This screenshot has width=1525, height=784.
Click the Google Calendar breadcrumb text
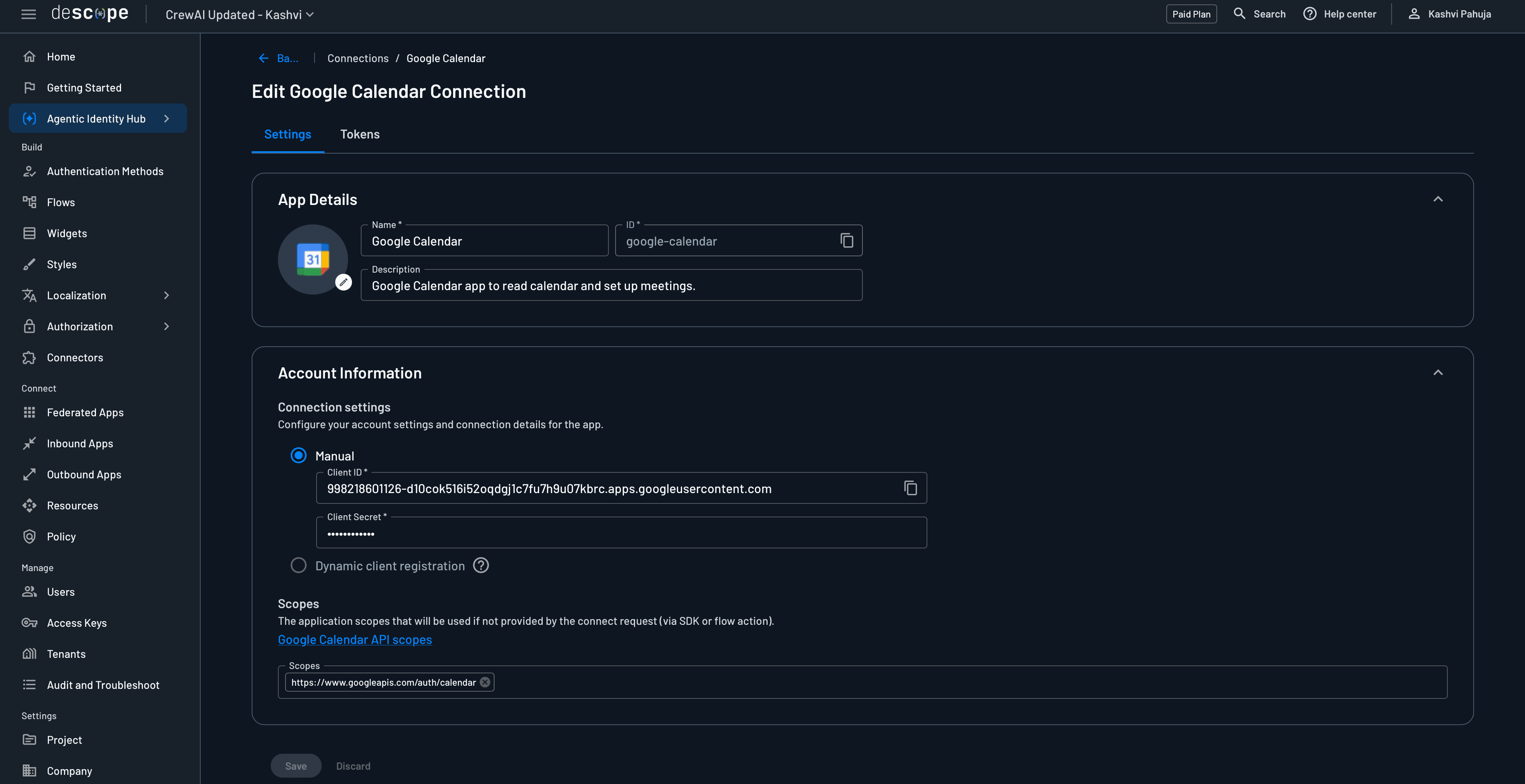pos(445,58)
